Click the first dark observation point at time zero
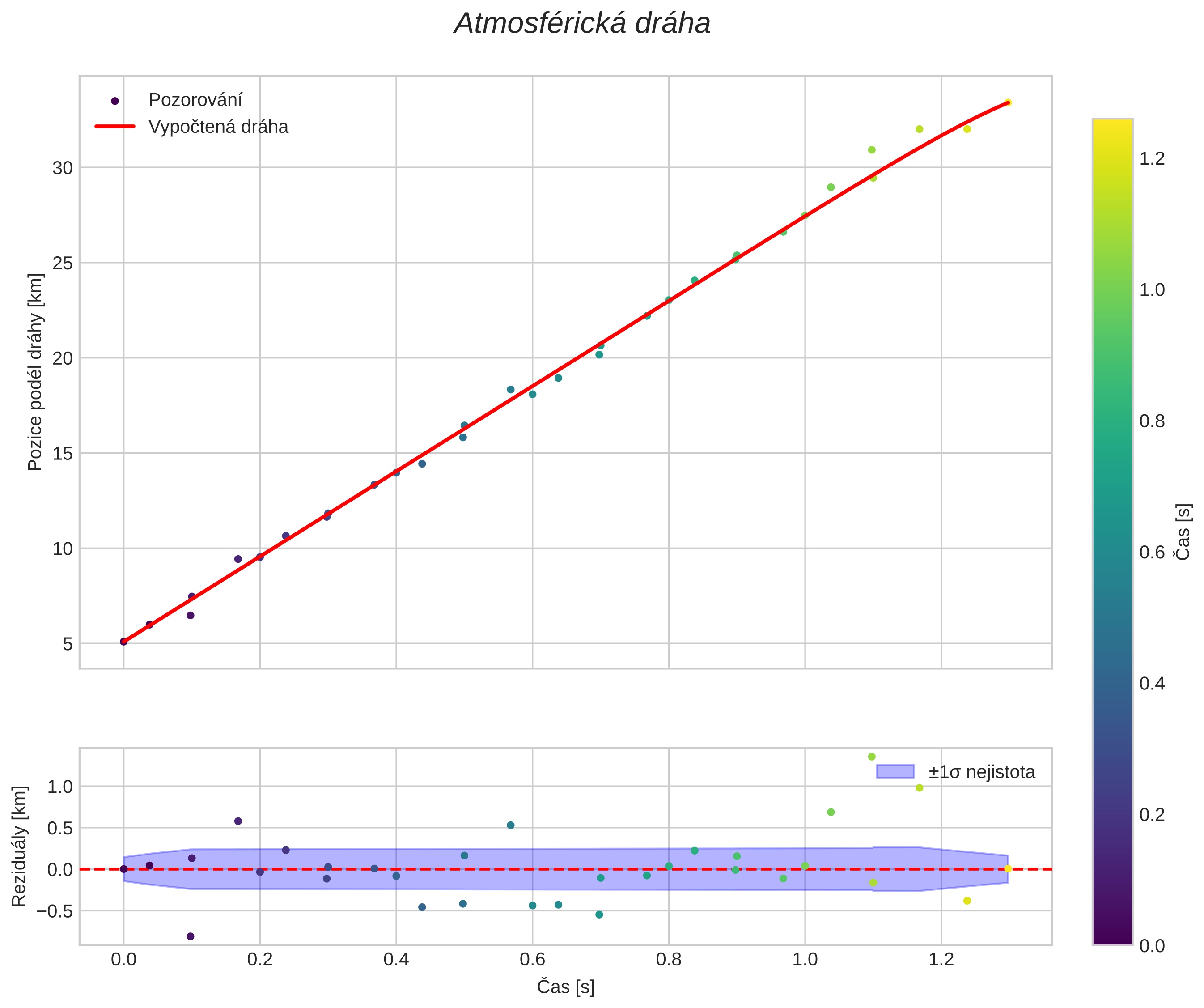1204x1008 pixels. [123, 642]
